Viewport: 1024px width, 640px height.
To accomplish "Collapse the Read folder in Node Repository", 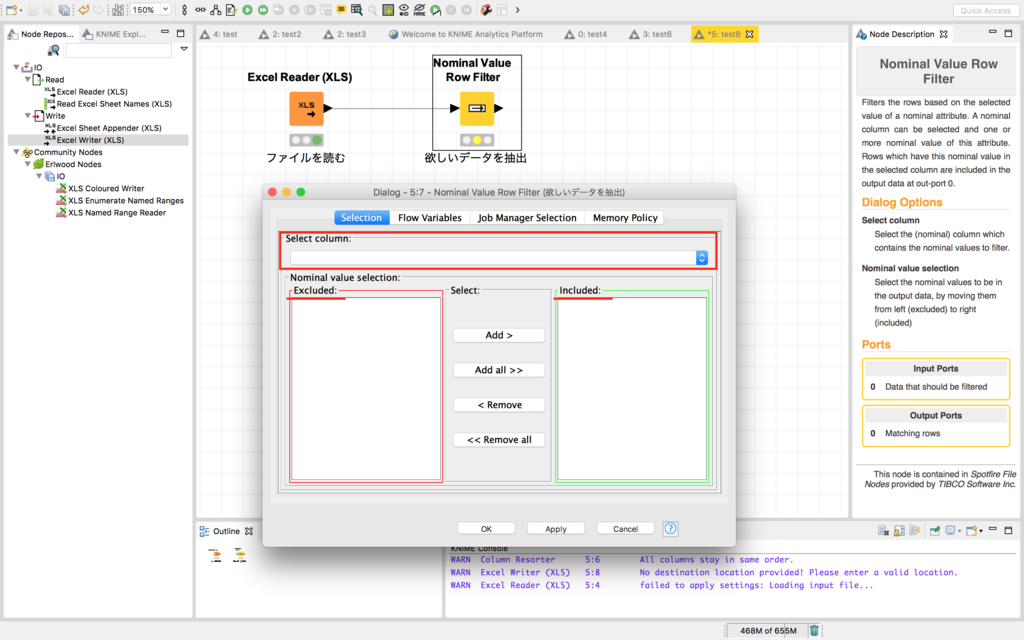I will tap(28, 79).
